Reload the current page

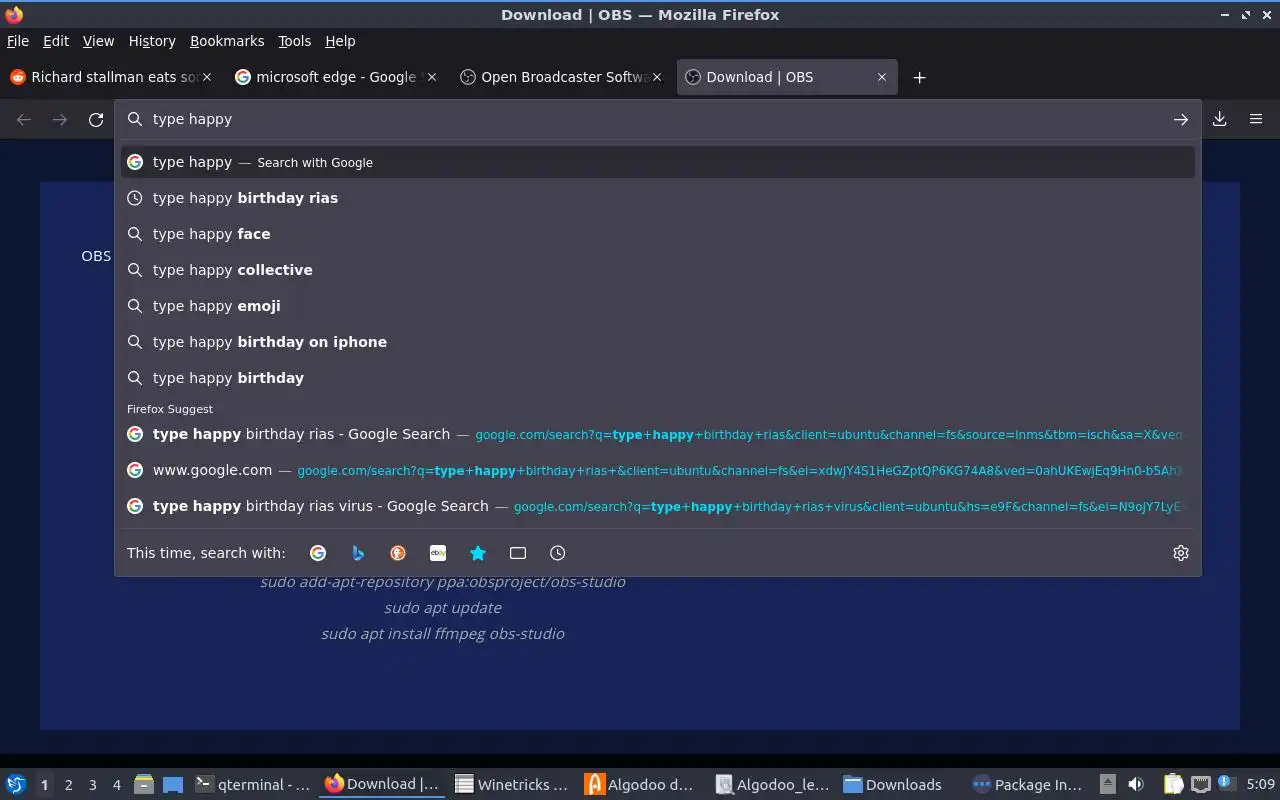(96, 119)
